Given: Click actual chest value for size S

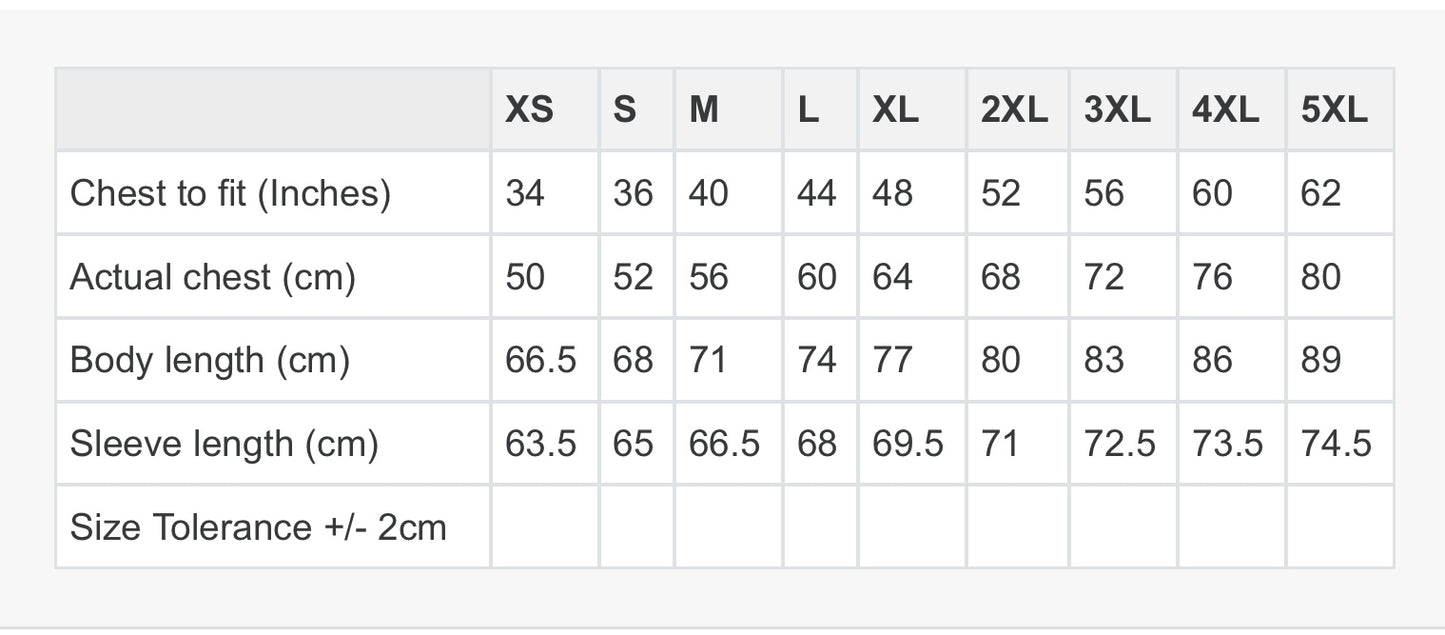Looking at the screenshot, I should 633,277.
